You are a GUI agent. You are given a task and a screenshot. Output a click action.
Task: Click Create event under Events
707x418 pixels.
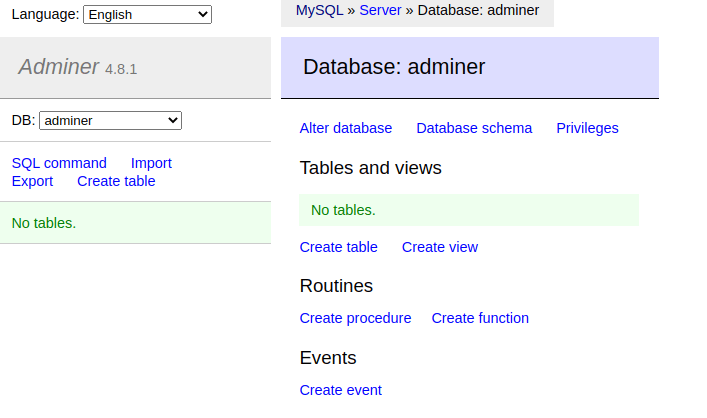pyautogui.click(x=341, y=390)
